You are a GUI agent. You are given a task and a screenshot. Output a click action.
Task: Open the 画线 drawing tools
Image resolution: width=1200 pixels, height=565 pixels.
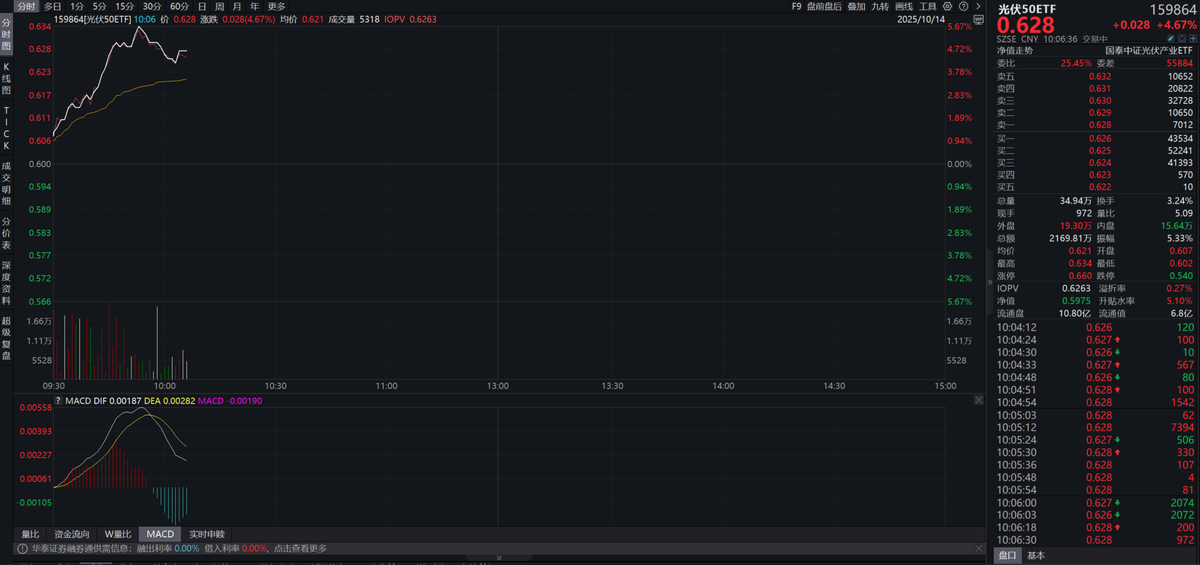tap(904, 6)
